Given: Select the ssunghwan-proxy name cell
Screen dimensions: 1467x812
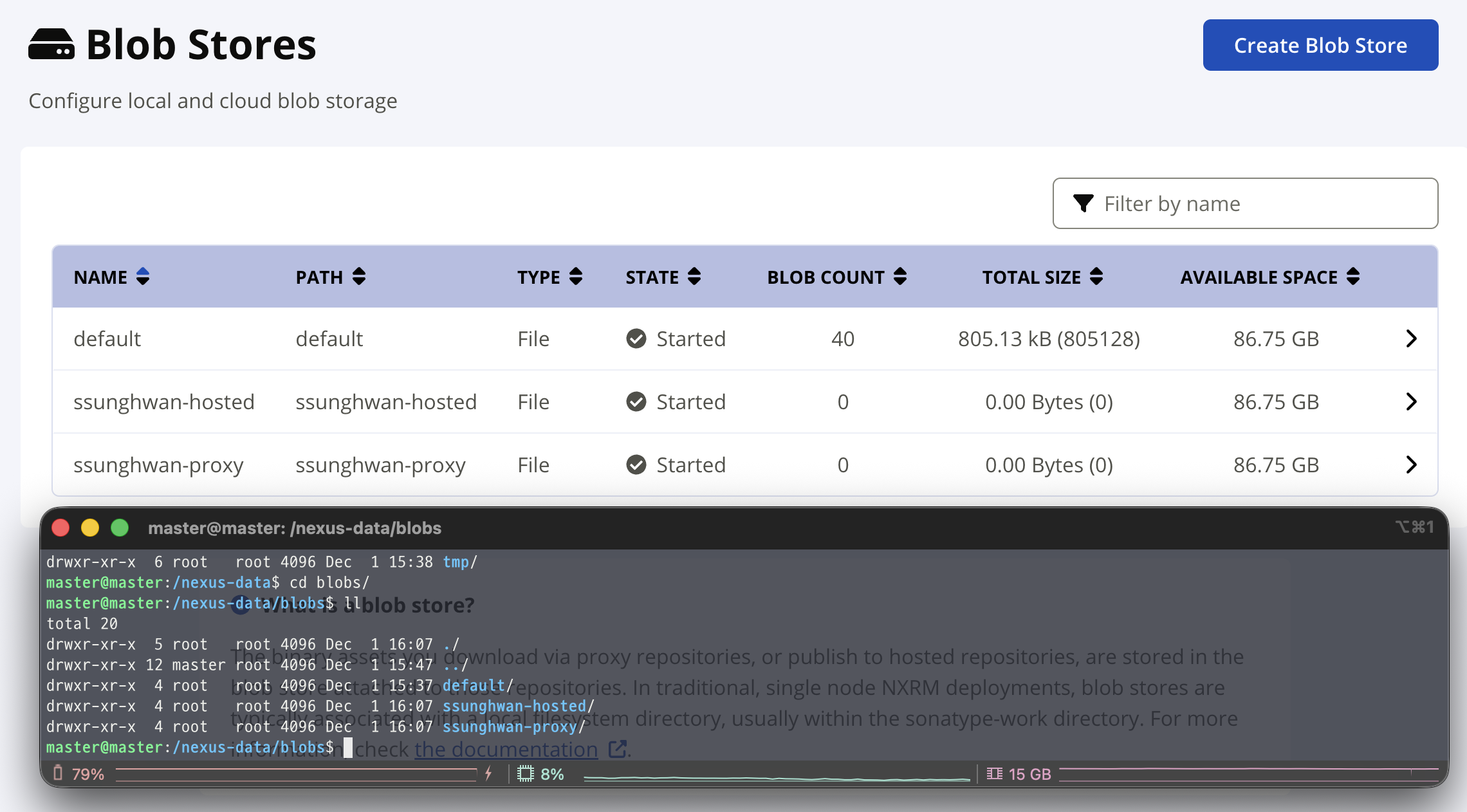Looking at the screenshot, I should point(158,465).
